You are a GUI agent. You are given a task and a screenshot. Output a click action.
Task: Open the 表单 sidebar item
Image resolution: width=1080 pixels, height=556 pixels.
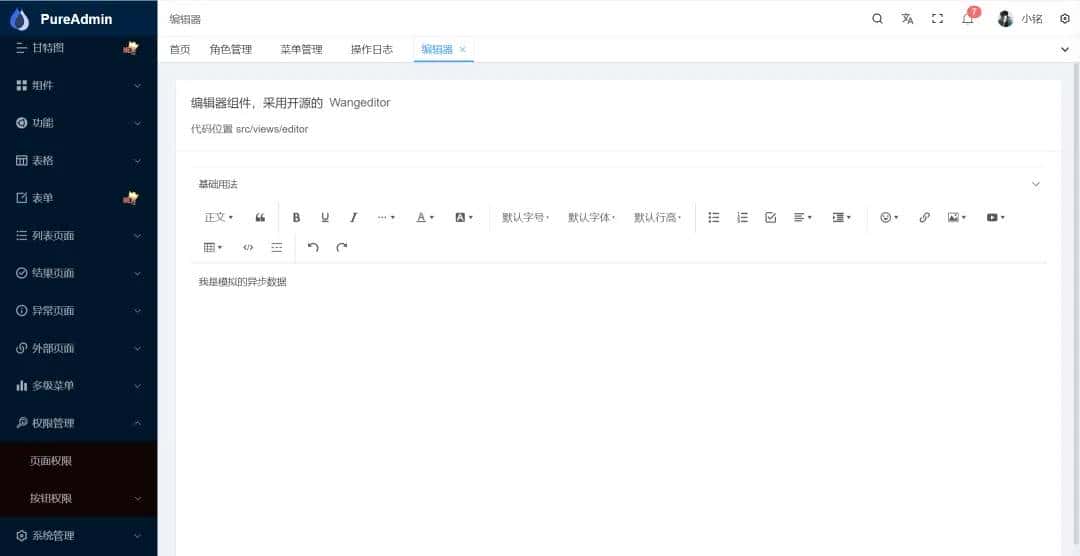[x=79, y=198]
